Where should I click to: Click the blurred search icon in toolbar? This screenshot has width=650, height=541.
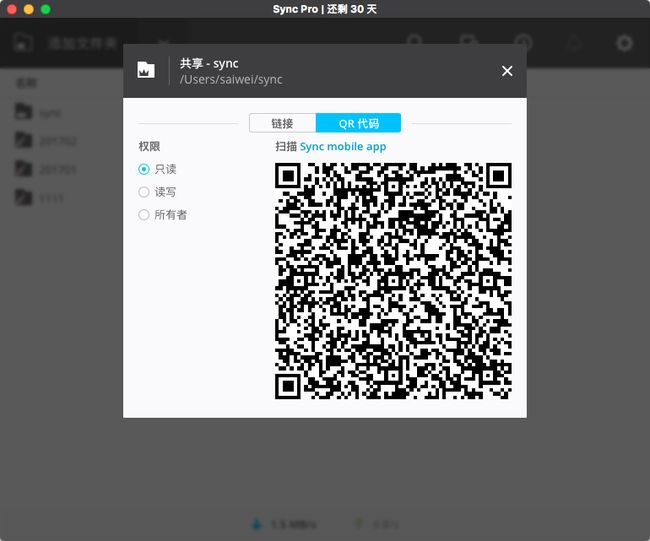click(415, 42)
